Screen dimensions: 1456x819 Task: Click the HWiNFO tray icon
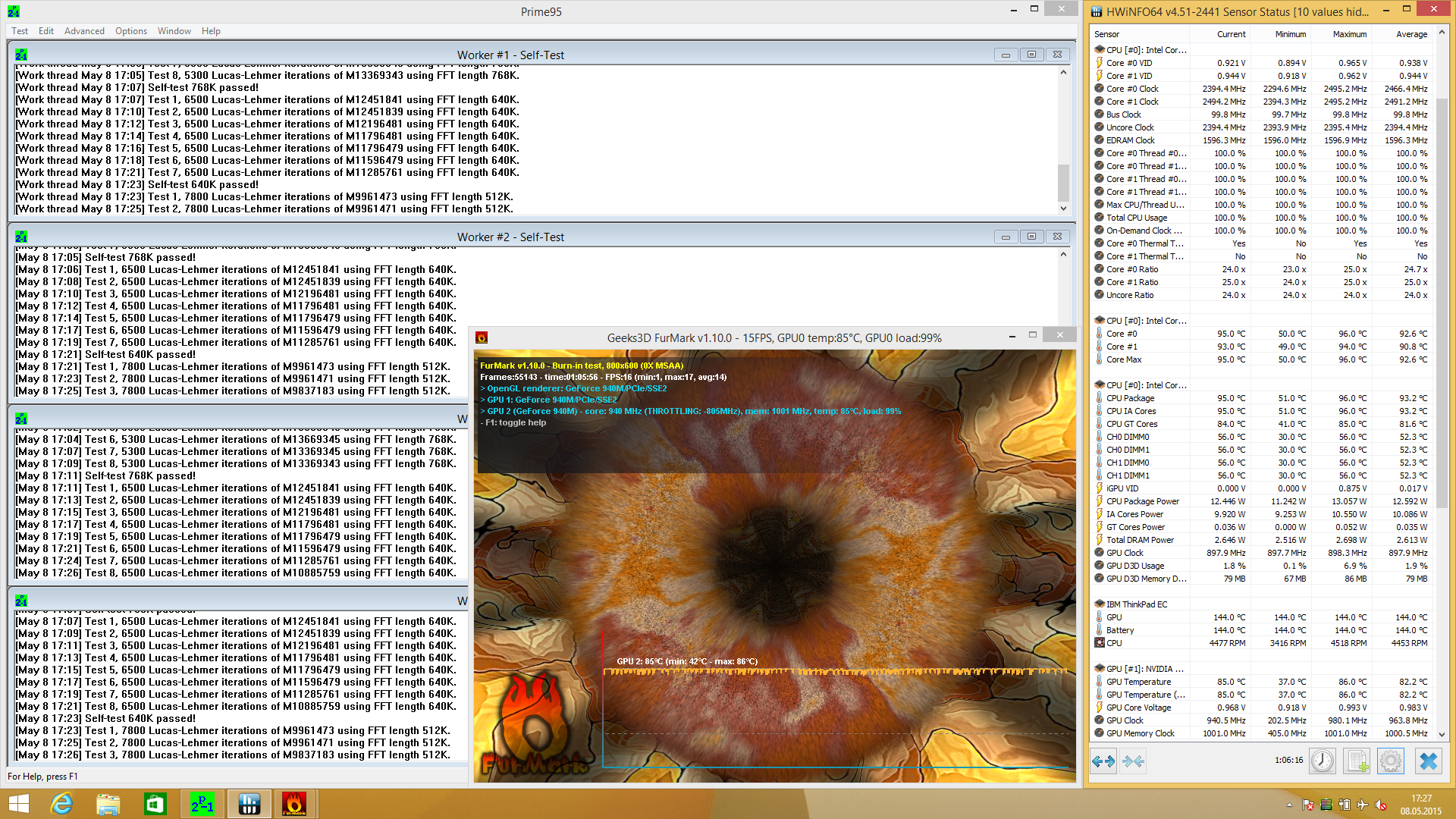click(1326, 805)
